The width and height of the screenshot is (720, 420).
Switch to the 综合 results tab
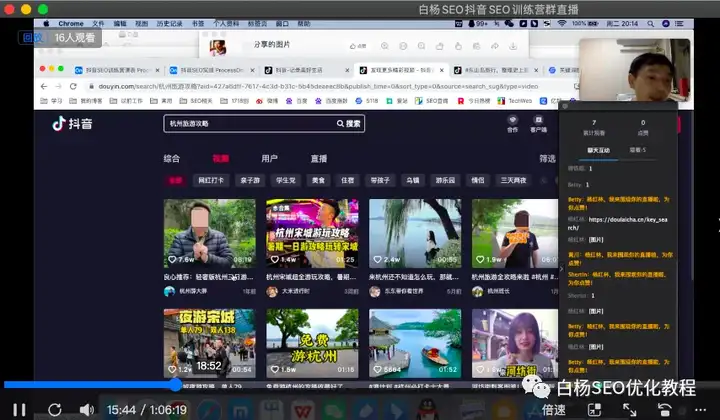[172, 158]
